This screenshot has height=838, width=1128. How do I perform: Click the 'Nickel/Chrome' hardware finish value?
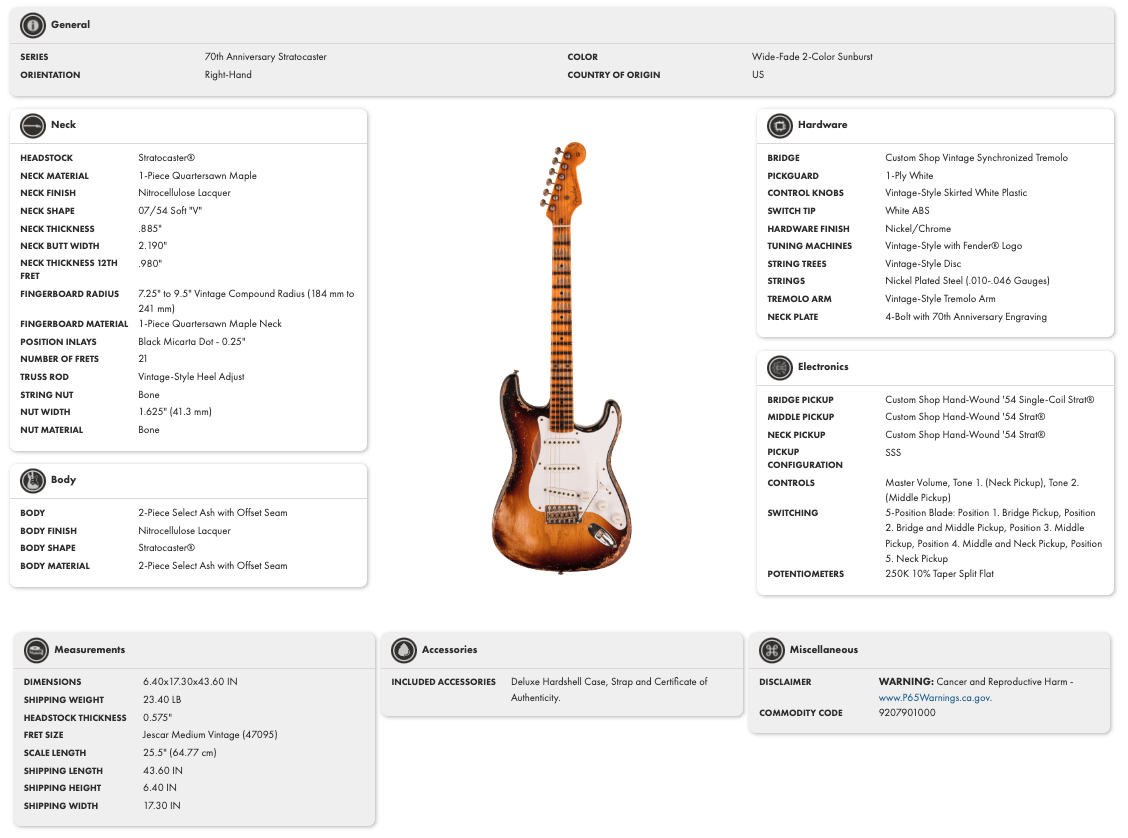(918, 229)
